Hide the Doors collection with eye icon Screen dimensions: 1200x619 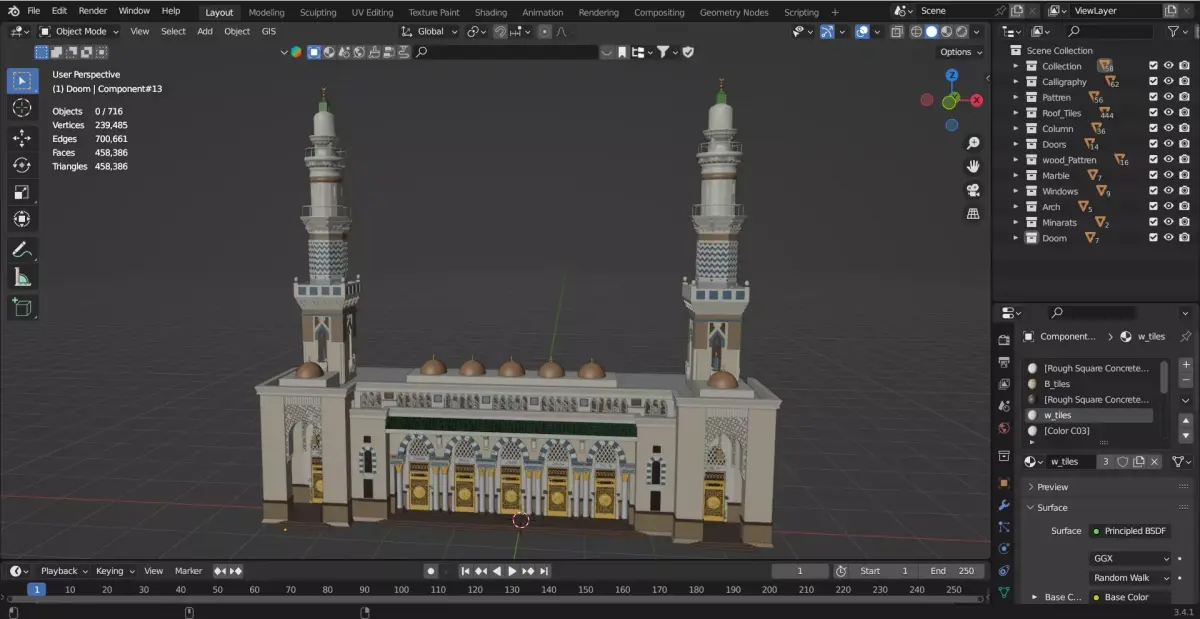tap(1168, 144)
